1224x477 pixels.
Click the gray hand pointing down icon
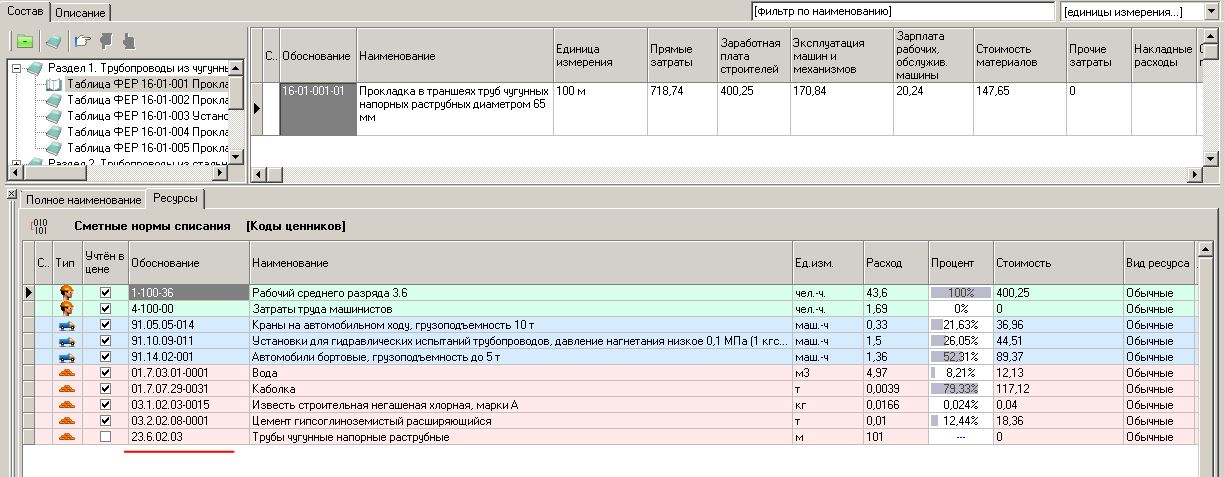[106, 42]
